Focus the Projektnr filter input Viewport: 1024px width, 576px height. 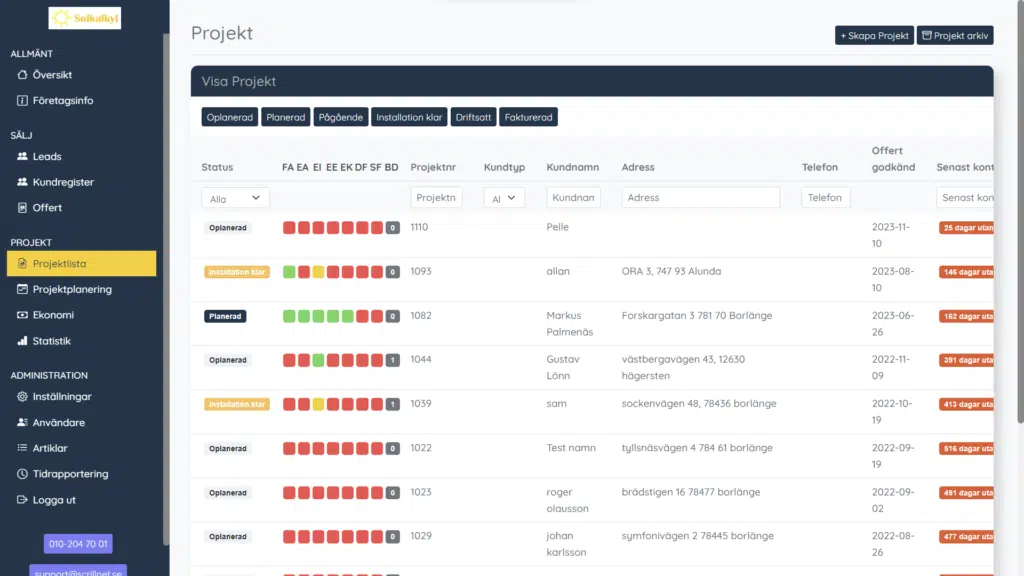coord(436,197)
